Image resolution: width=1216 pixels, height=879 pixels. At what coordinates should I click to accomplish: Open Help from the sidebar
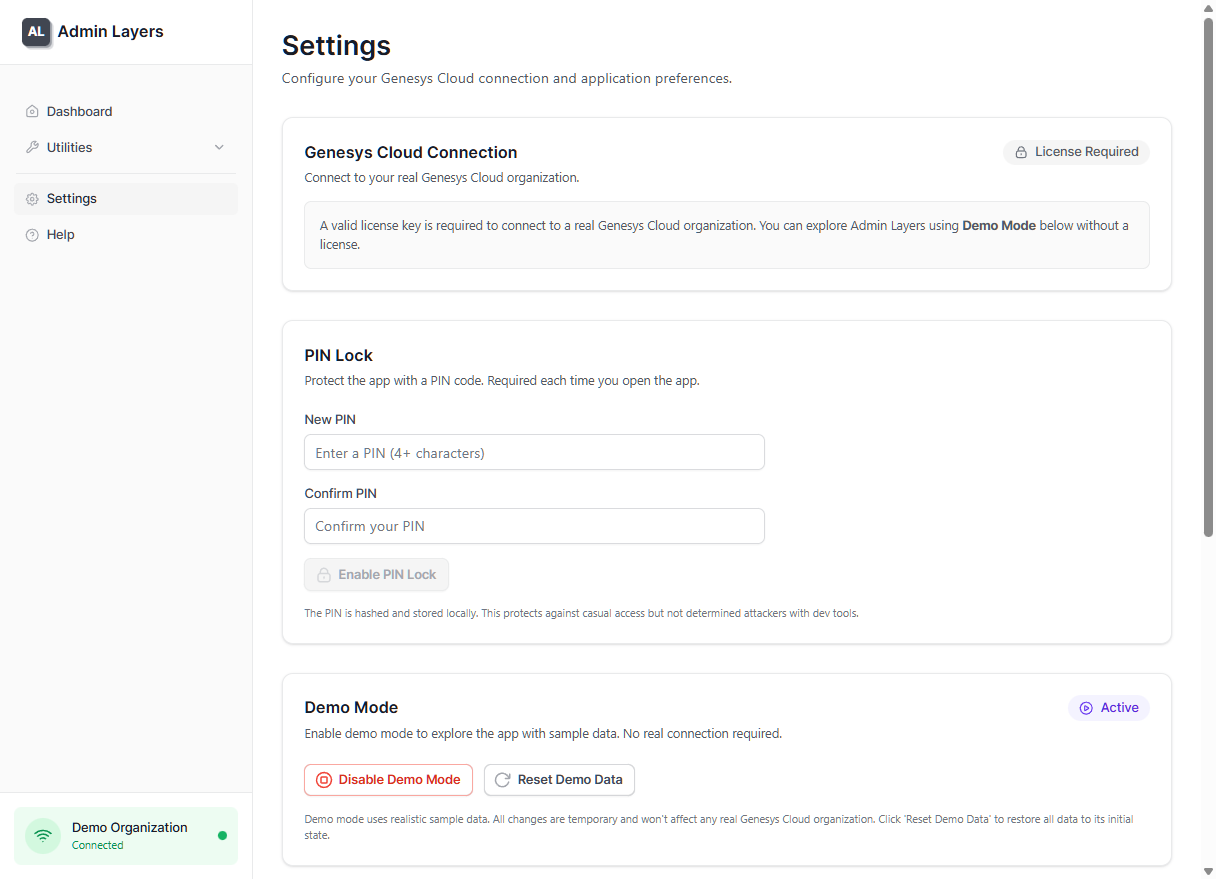(x=61, y=234)
